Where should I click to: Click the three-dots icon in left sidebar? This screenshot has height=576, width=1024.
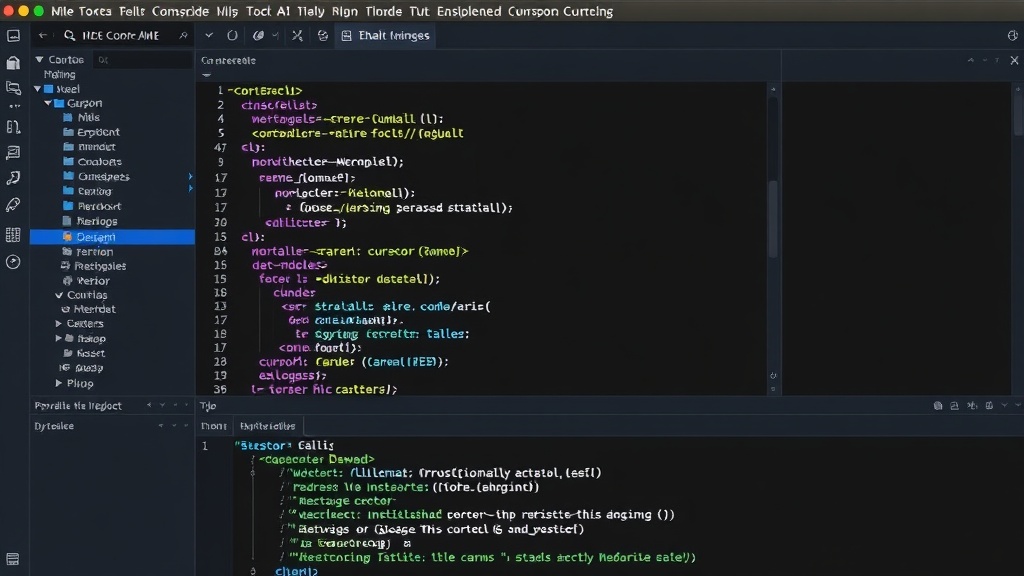point(14,106)
